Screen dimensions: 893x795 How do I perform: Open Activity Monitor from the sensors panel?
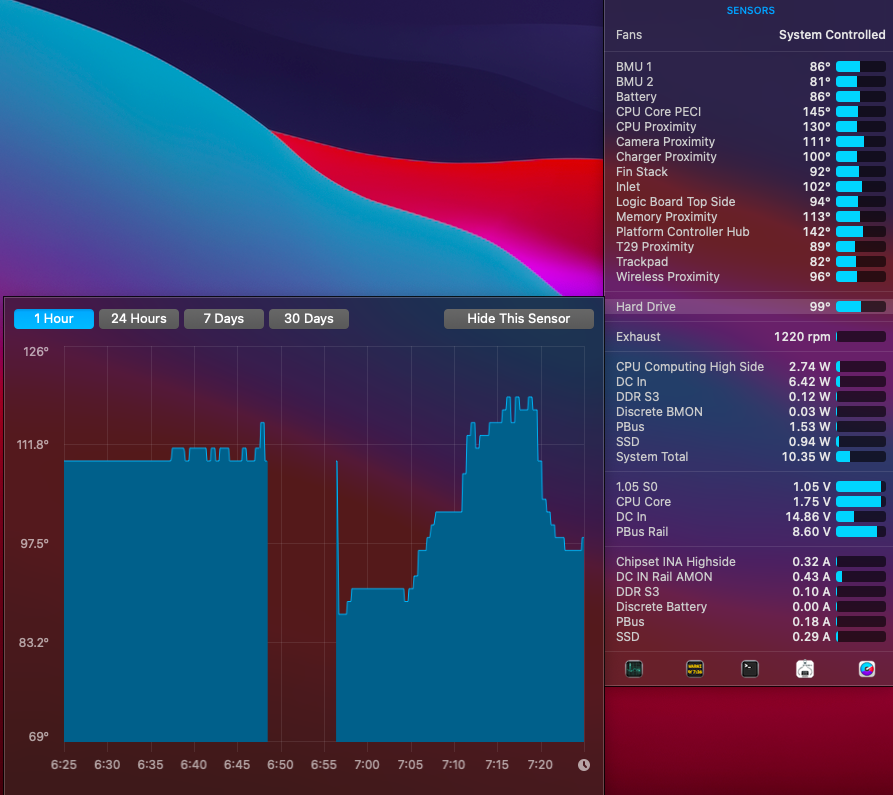click(x=633, y=669)
